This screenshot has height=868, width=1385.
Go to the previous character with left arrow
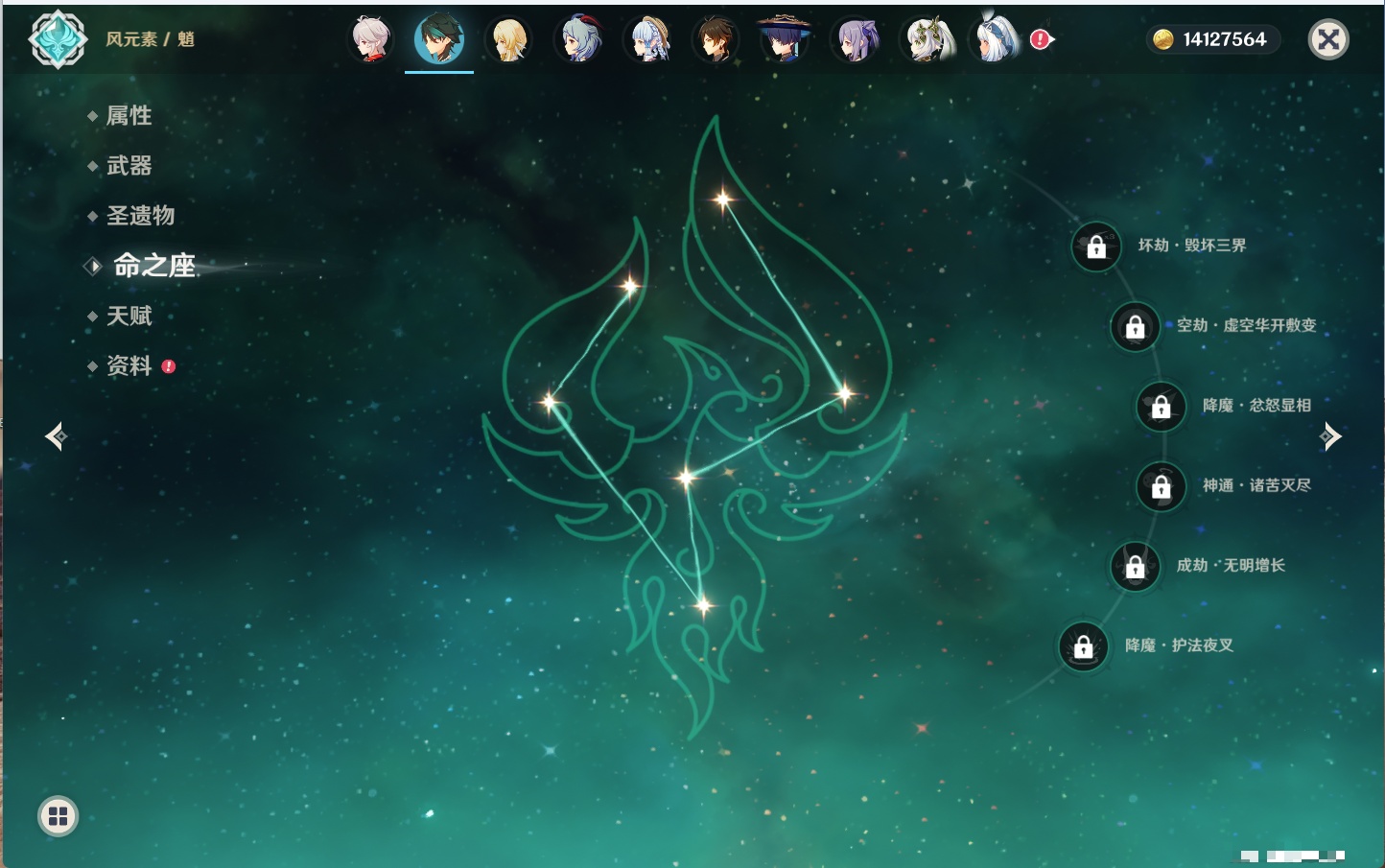pos(56,436)
